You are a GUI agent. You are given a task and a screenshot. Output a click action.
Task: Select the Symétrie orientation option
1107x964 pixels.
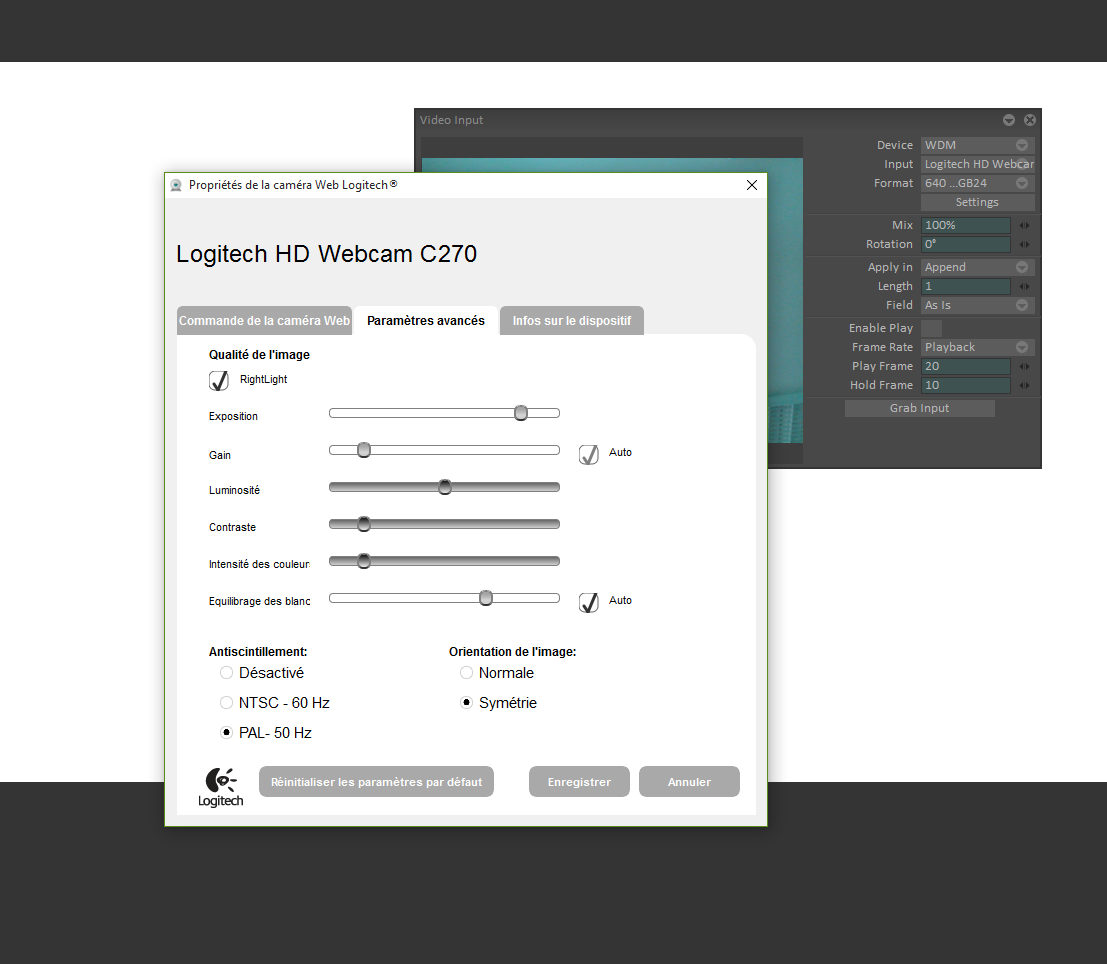pos(466,703)
